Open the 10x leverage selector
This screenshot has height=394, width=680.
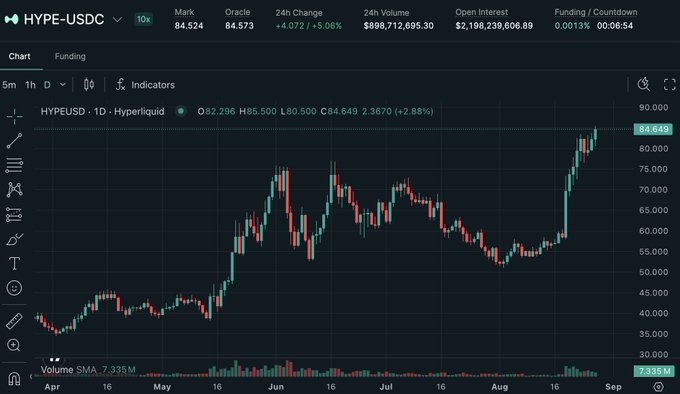143,19
